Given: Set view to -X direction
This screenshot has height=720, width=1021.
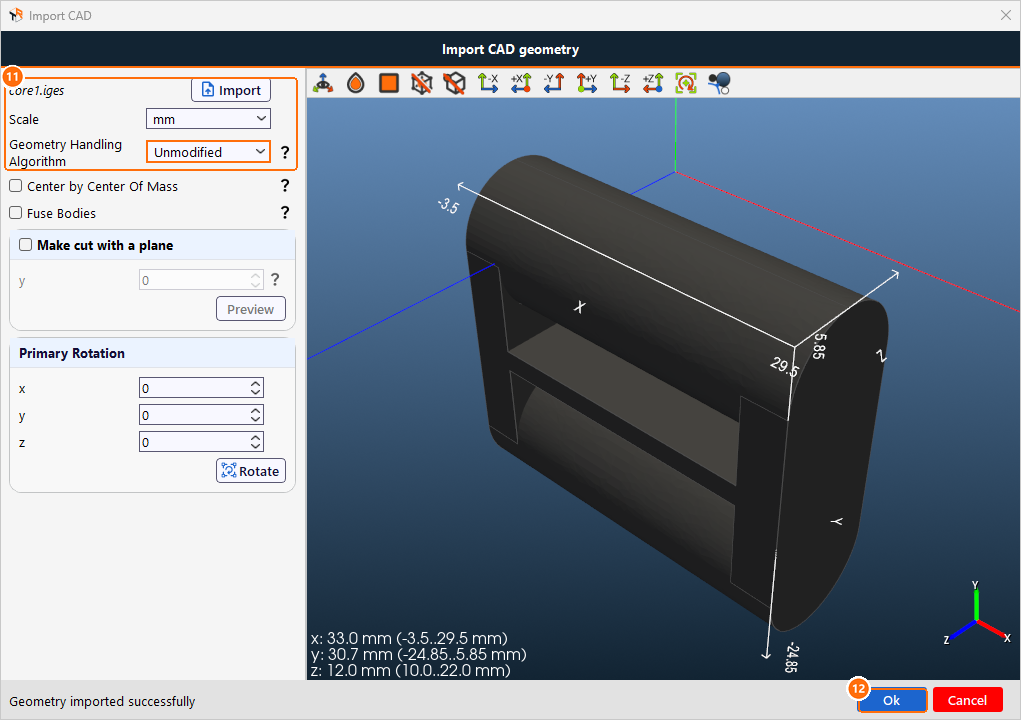Looking at the screenshot, I should 488,83.
